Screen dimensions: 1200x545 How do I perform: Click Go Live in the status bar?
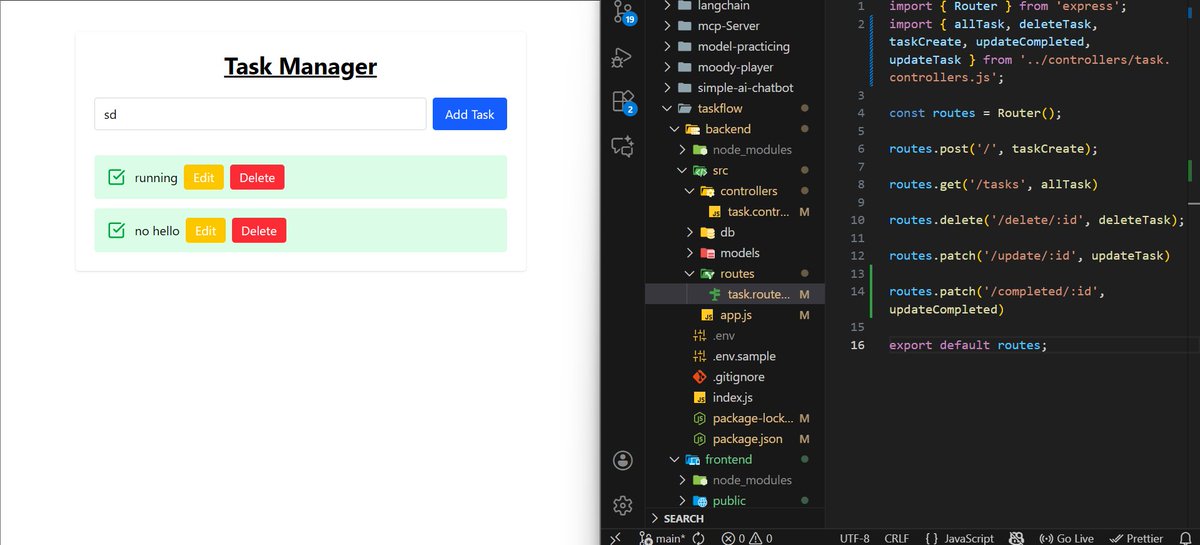[1067, 538]
